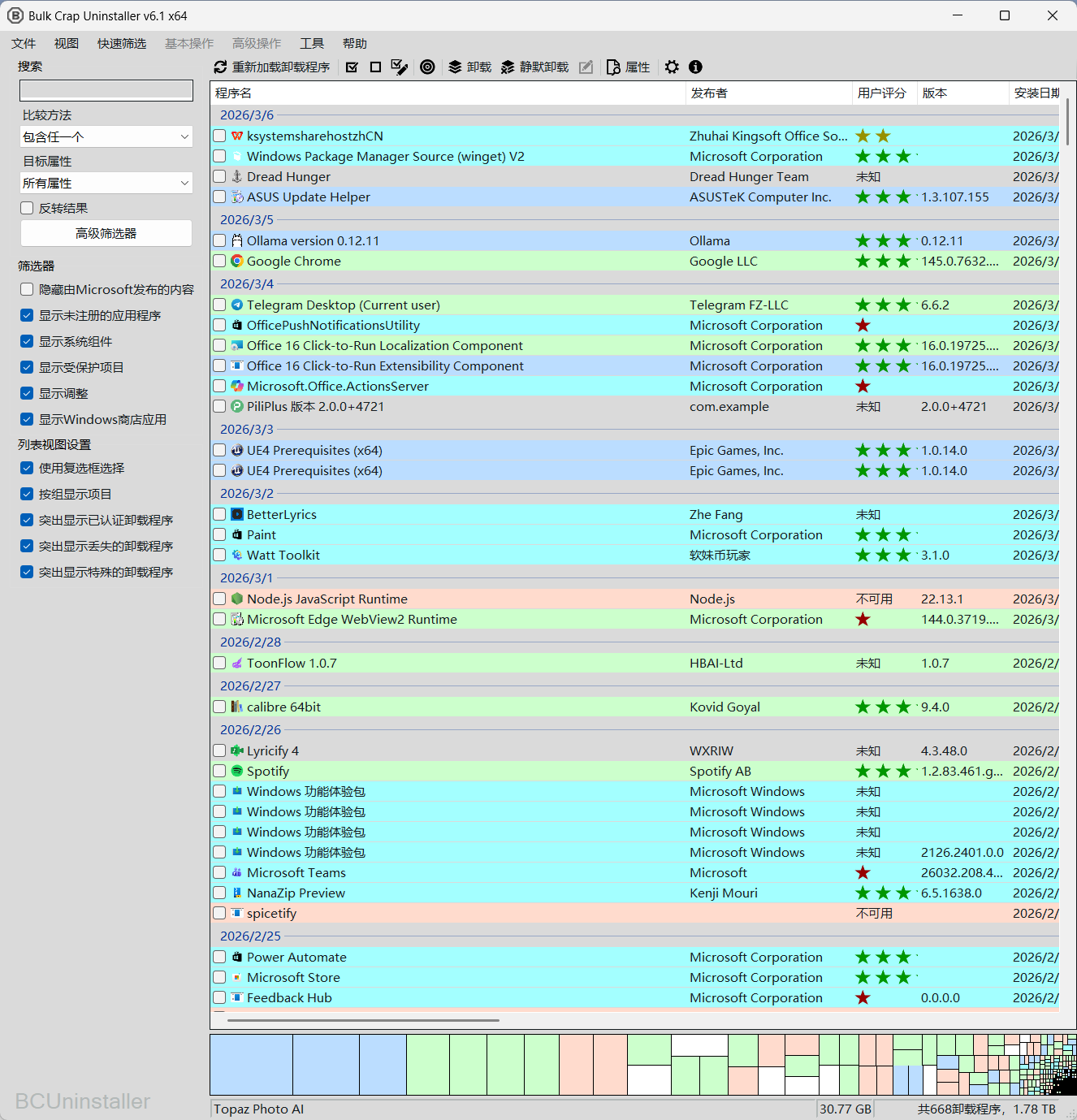Click the select all checkmark toolbar icon
1077x1120 pixels.
(352, 67)
